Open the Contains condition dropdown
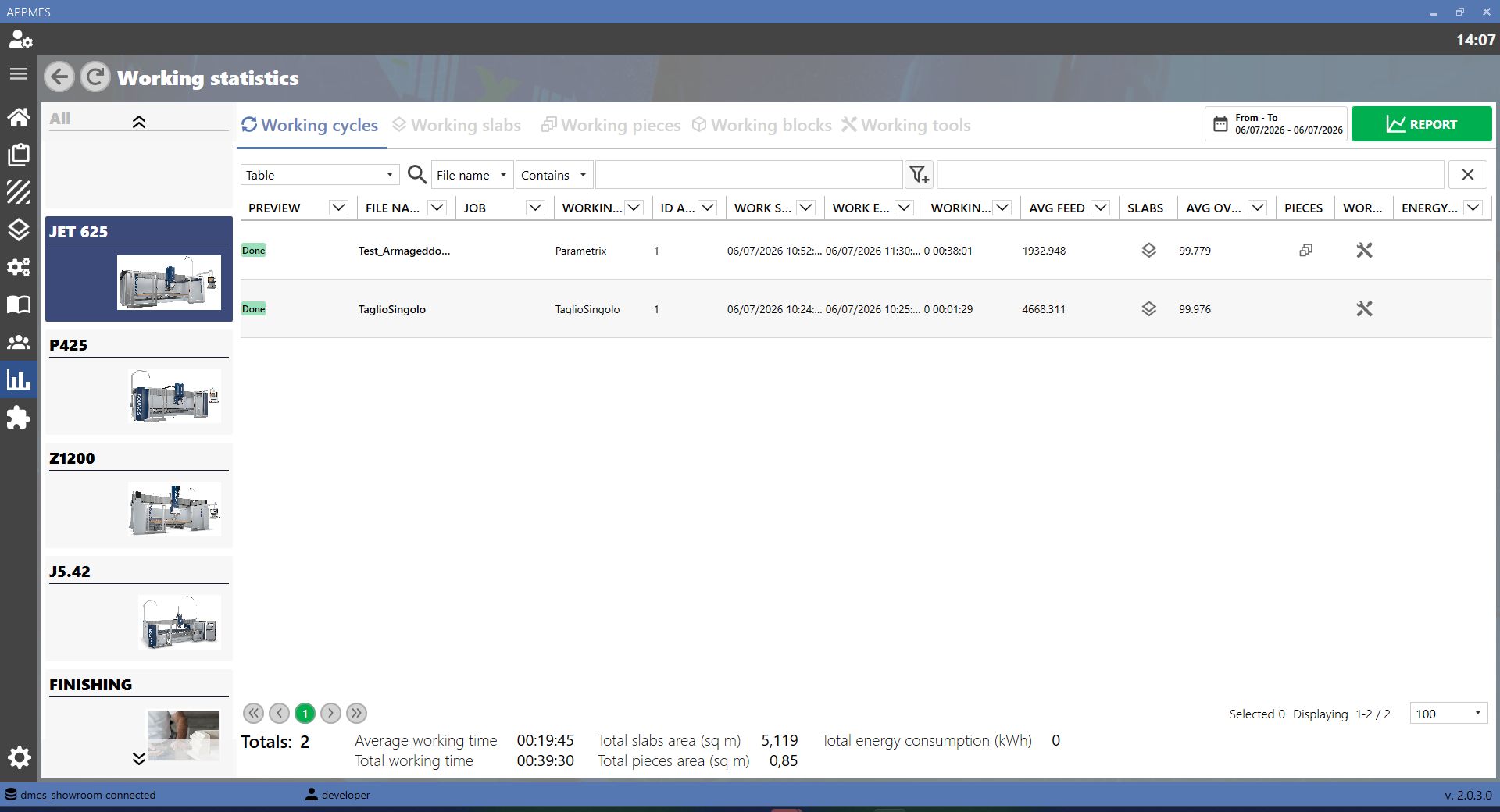Viewport: 1500px width, 812px height. [x=554, y=175]
